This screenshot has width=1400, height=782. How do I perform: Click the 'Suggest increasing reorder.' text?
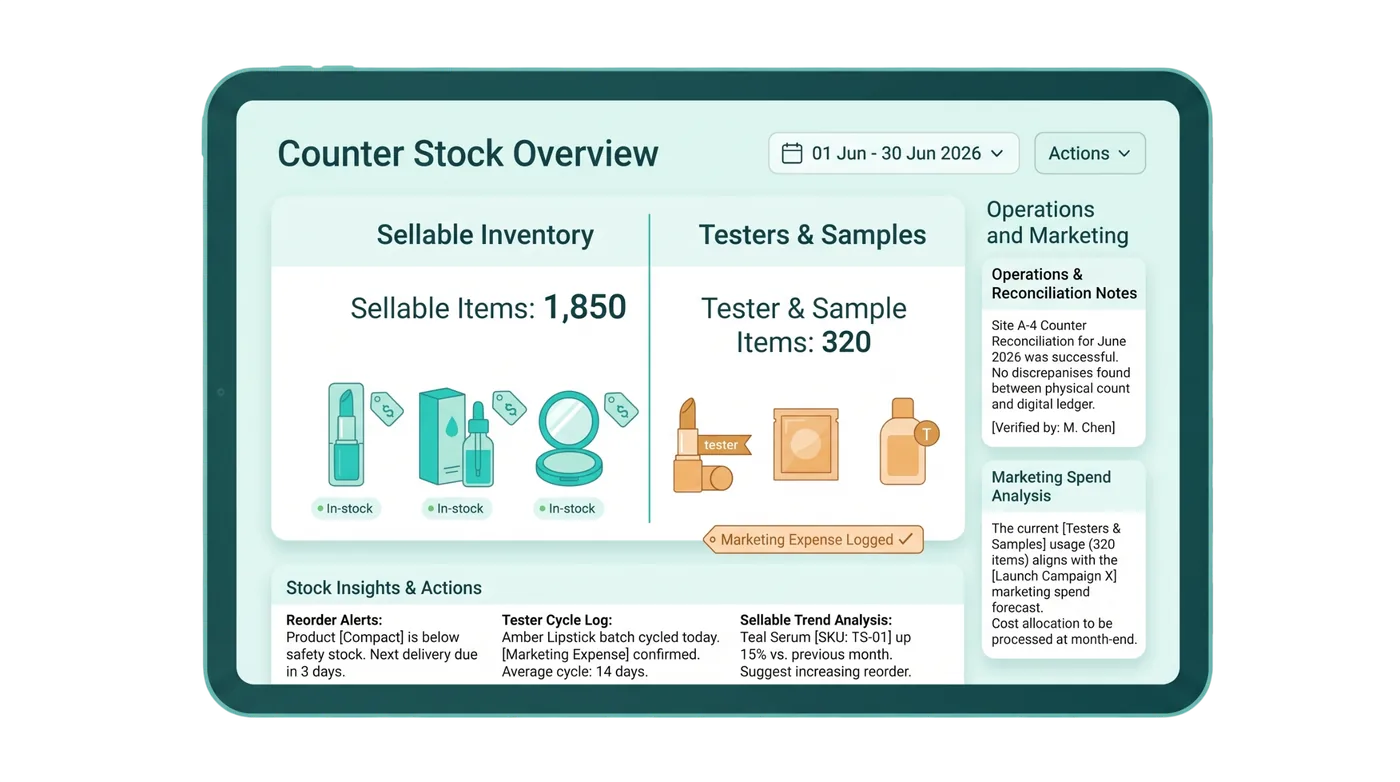[x=825, y=671]
